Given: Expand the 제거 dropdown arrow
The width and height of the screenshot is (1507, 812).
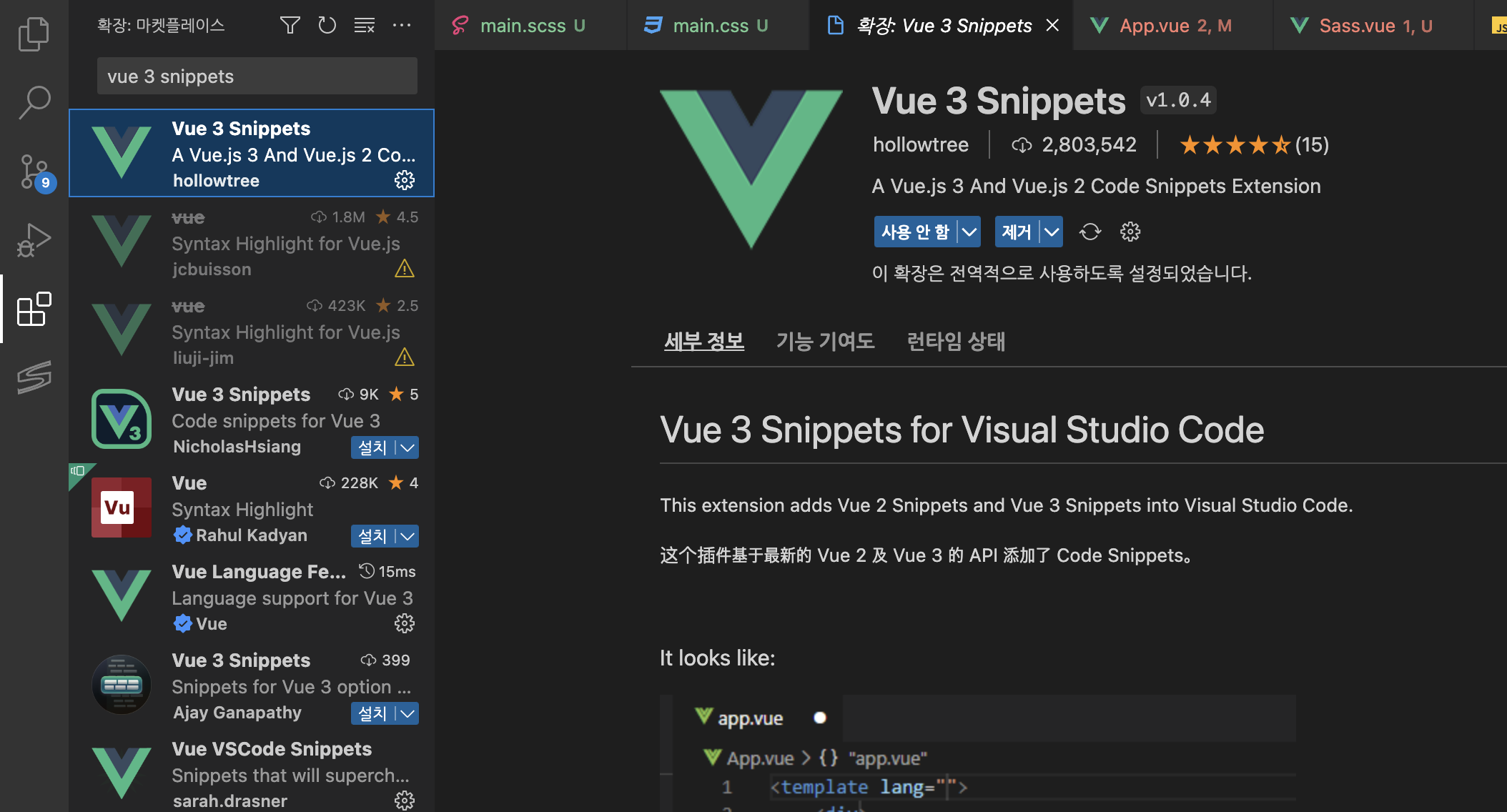Looking at the screenshot, I should click(x=1051, y=232).
